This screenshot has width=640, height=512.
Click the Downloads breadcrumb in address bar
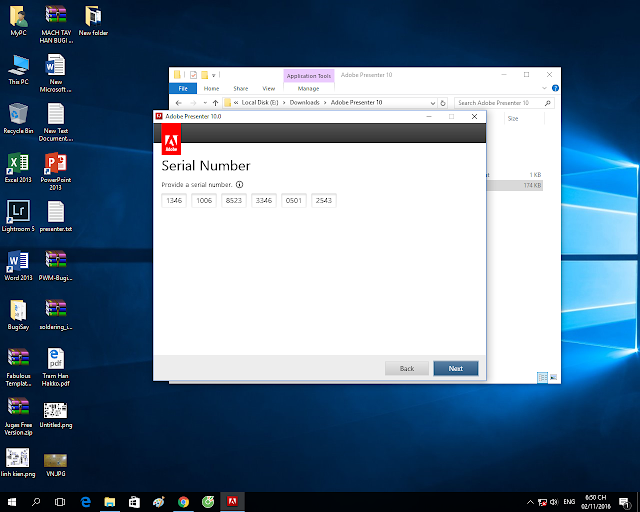click(304, 102)
